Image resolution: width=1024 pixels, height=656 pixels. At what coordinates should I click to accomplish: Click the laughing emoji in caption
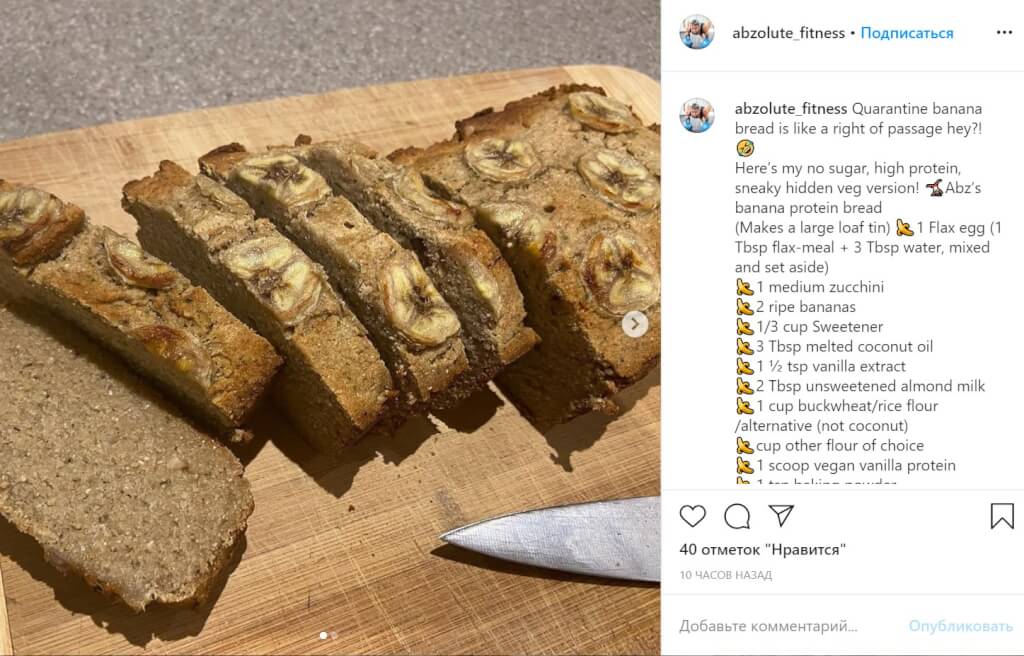click(x=744, y=148)
